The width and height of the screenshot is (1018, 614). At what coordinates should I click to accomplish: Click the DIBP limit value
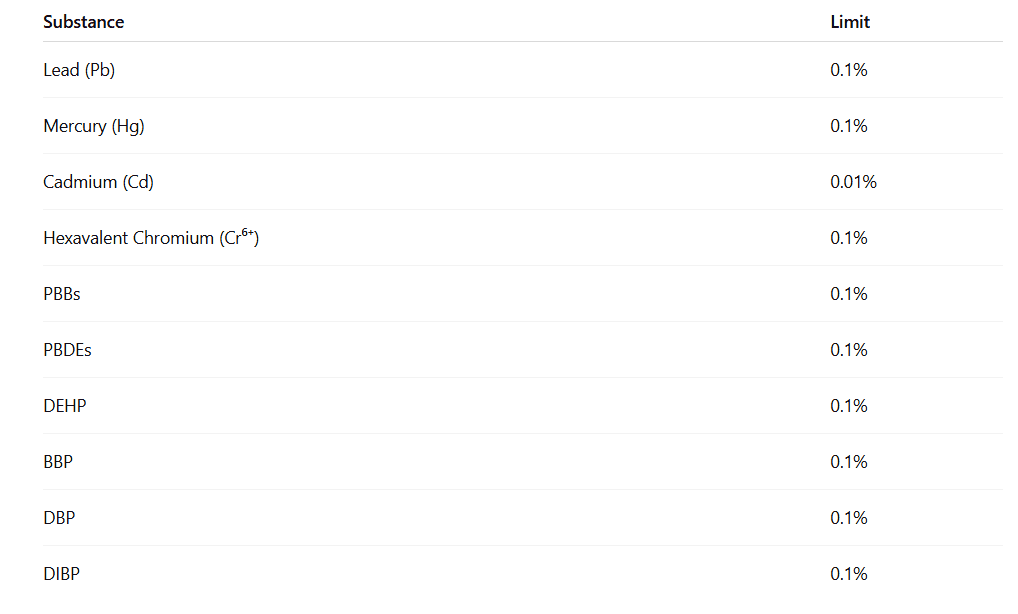pyautogui.click(x=849, y=574)
